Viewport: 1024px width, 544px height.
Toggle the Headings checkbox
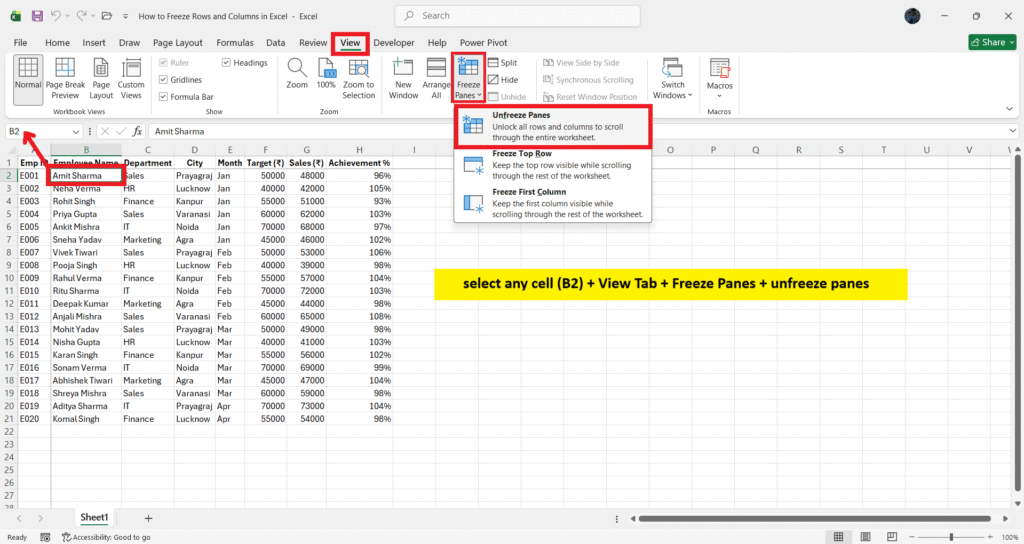[x=226, y=63]
